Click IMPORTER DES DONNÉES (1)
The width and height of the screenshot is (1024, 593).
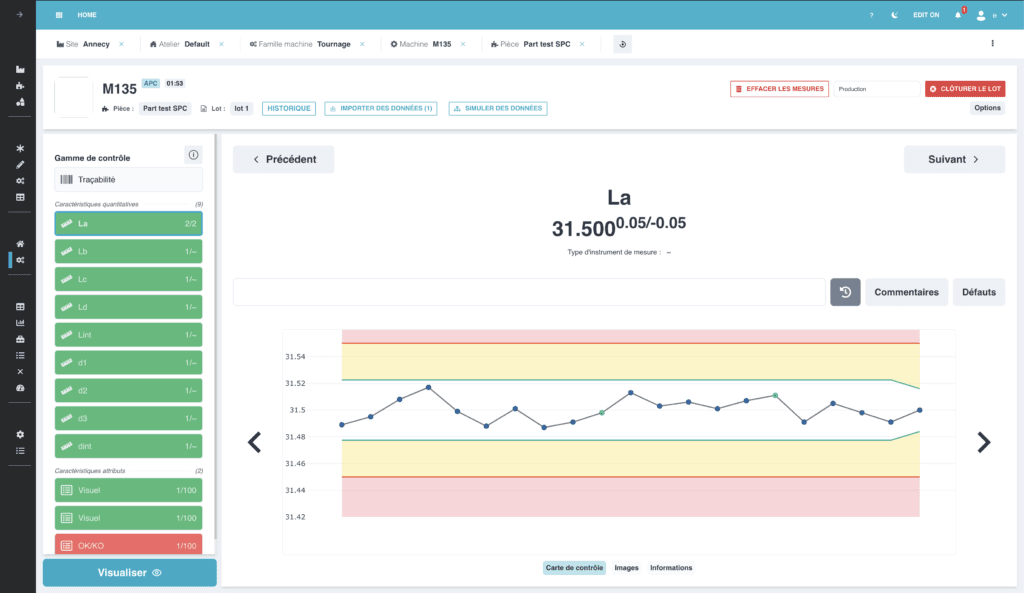[x=381, y=108]
